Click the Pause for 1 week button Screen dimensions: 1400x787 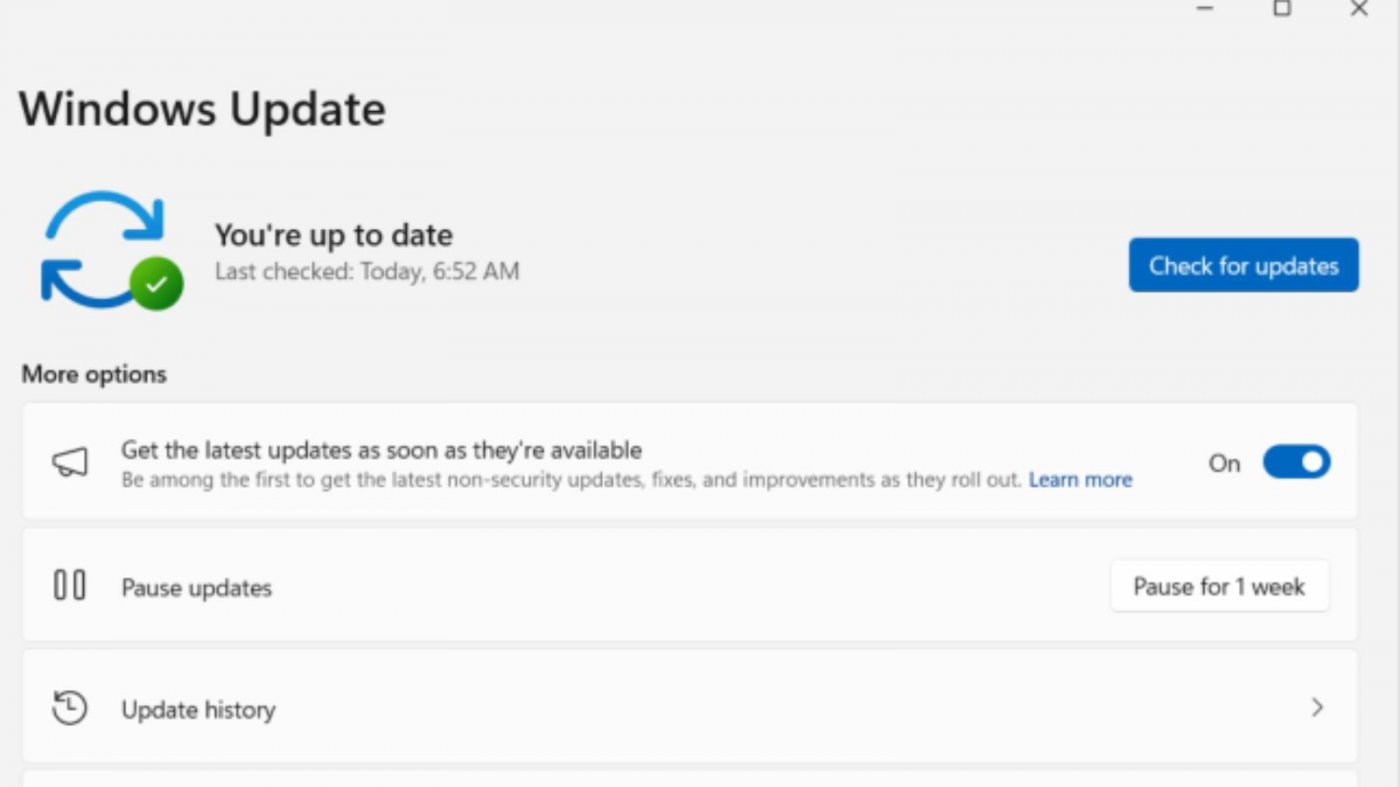pos(1219,586)
